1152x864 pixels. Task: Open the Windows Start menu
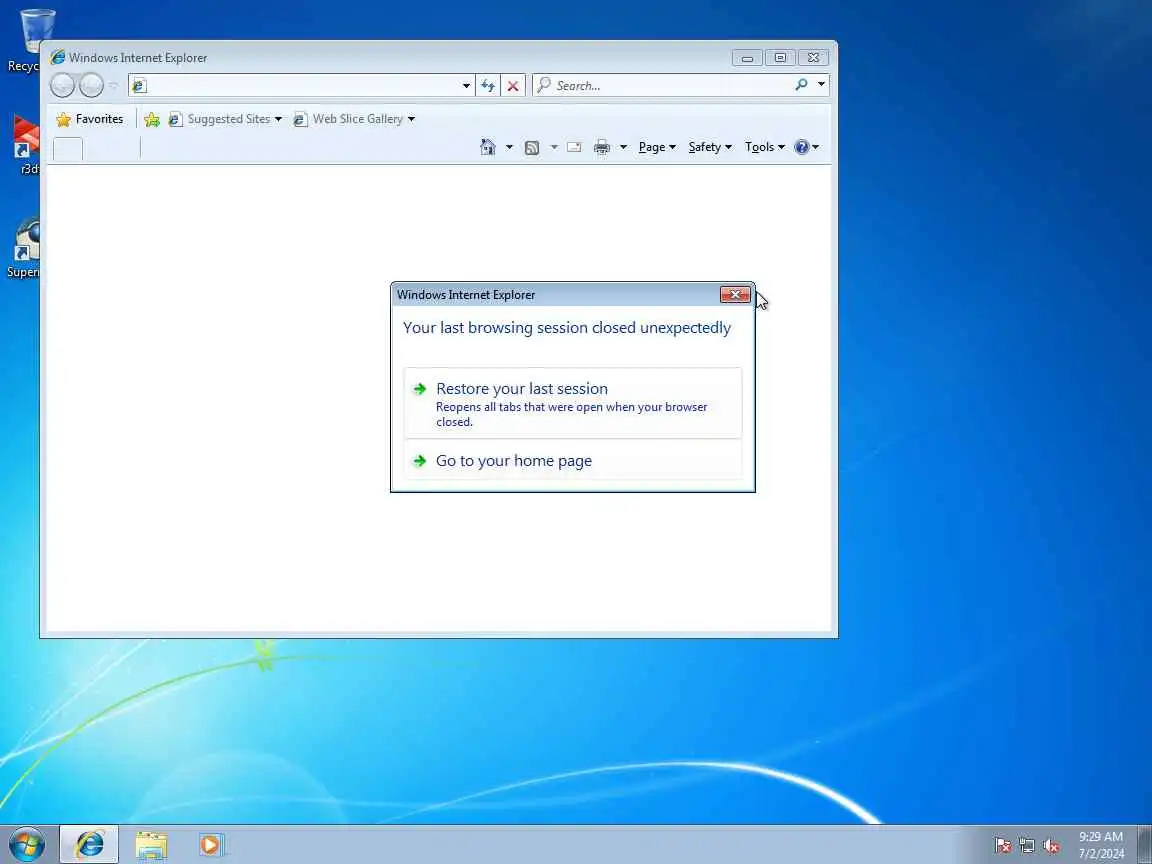[x=27, y=844]
